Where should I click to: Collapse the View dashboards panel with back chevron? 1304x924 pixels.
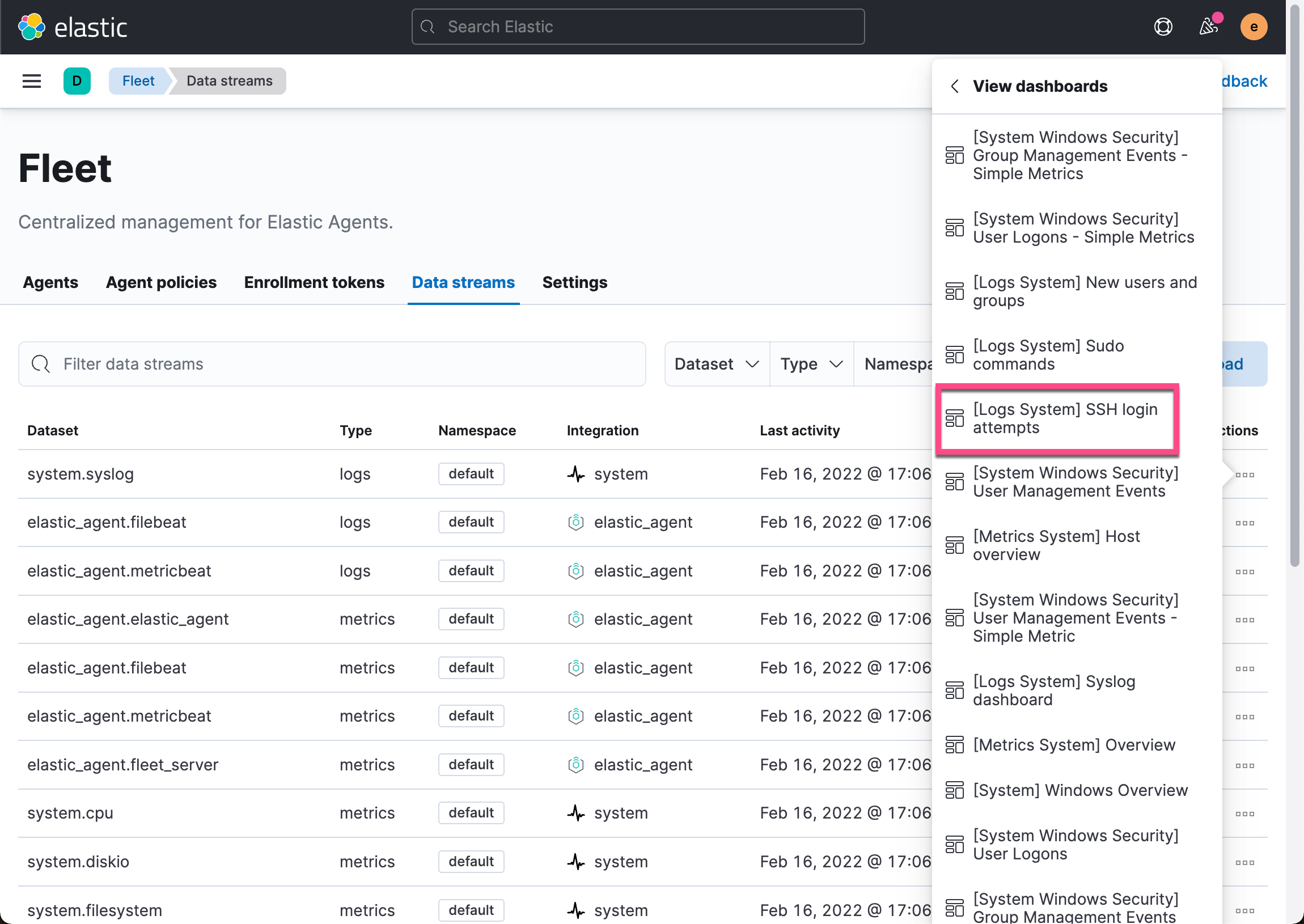[954, 86]
